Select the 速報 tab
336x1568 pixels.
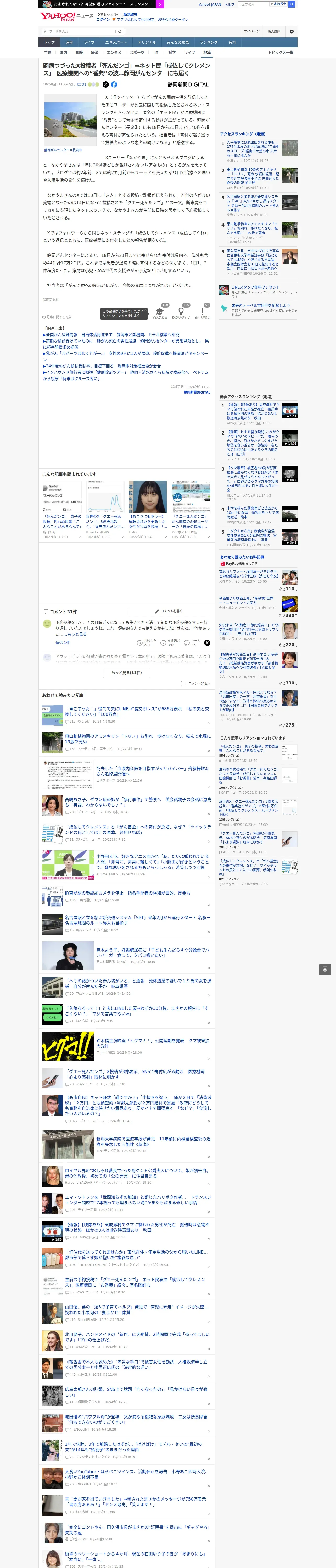(x=69, y=43)
